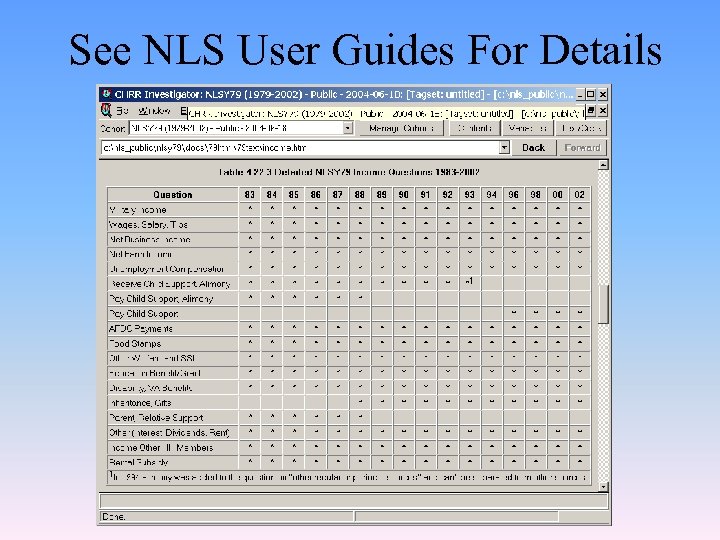Image resolution: width=720 pixels, height=540 pixels.
Task: Click the document icon left of the File menu
Action: 106,110
